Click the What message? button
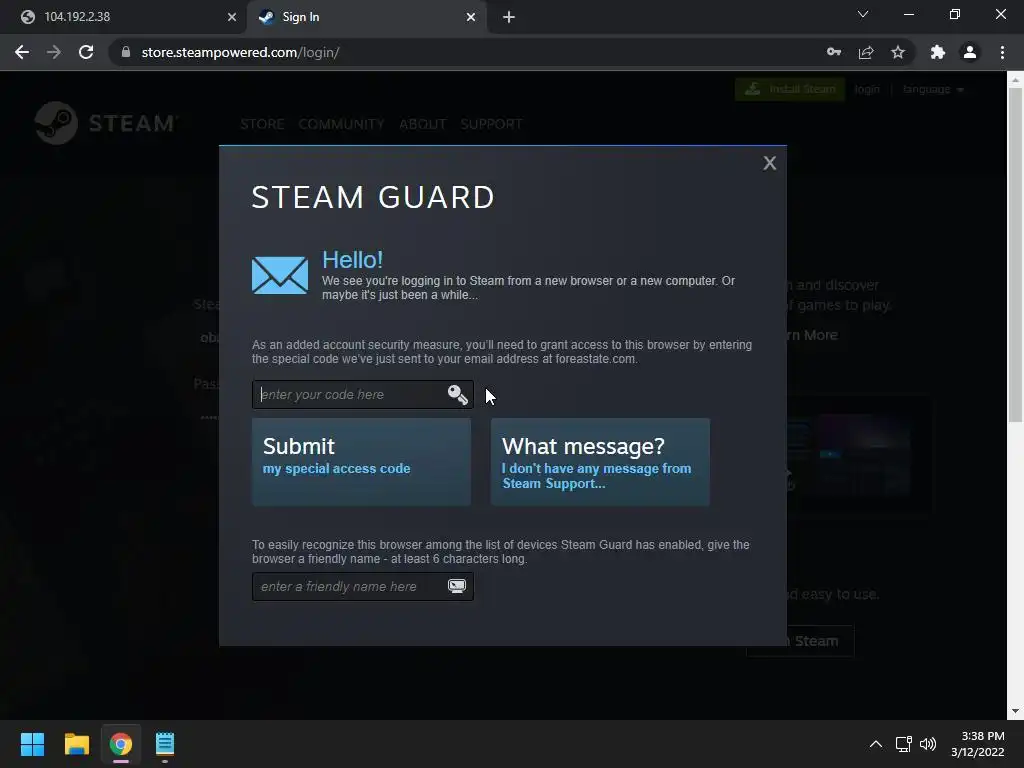Screen dimensions: 1024x768 click(600, 462)
